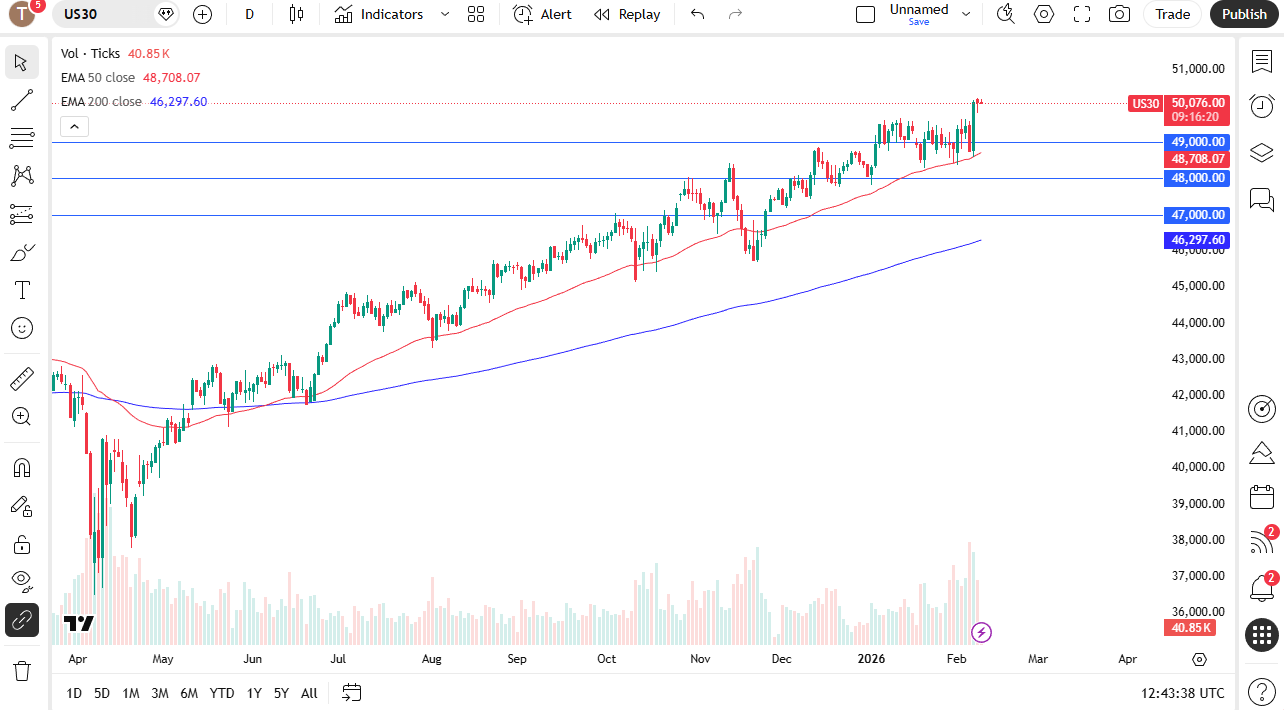Take a chart snapshot with camera
Screen dimensions: 1284x710
[x=1120, y=14]
